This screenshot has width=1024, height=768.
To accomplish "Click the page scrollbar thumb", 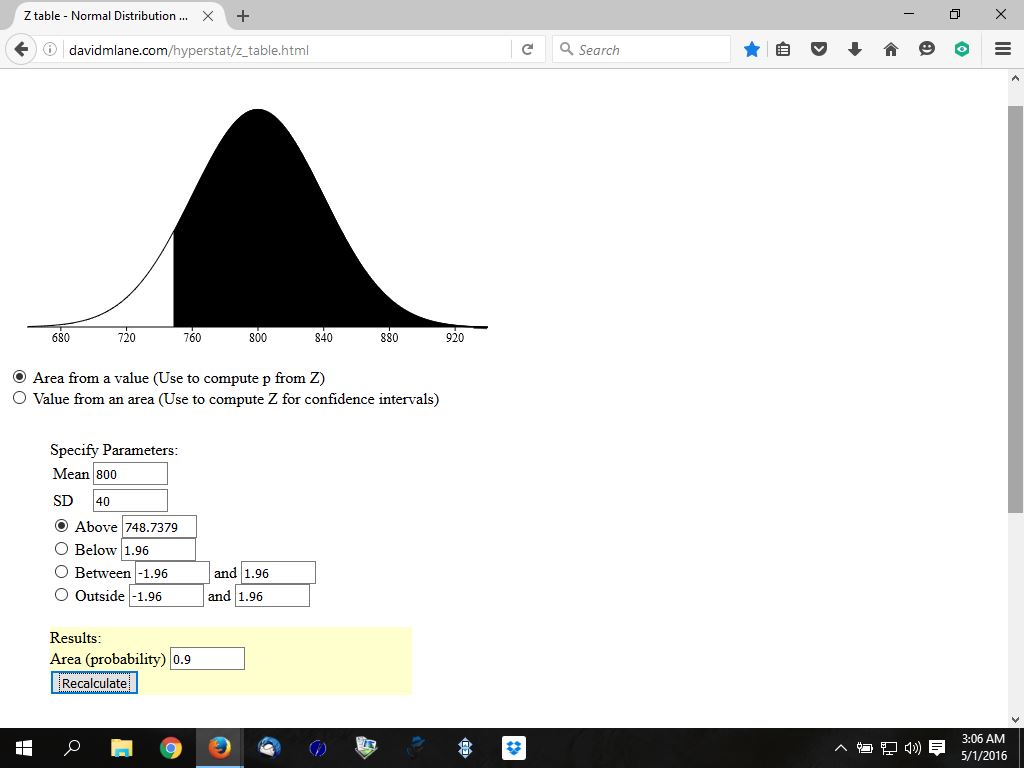I will 1015,308.
